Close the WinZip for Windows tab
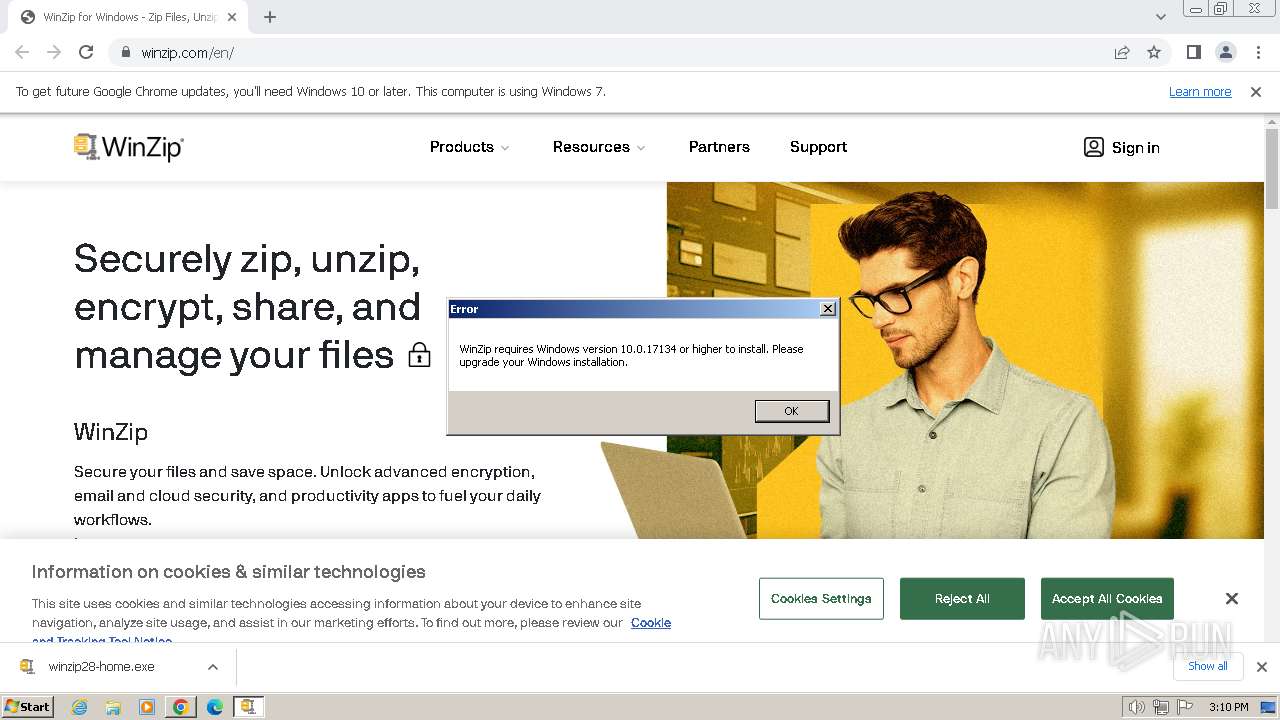Viewport: 1280px width, 720px height. point(232,17)
